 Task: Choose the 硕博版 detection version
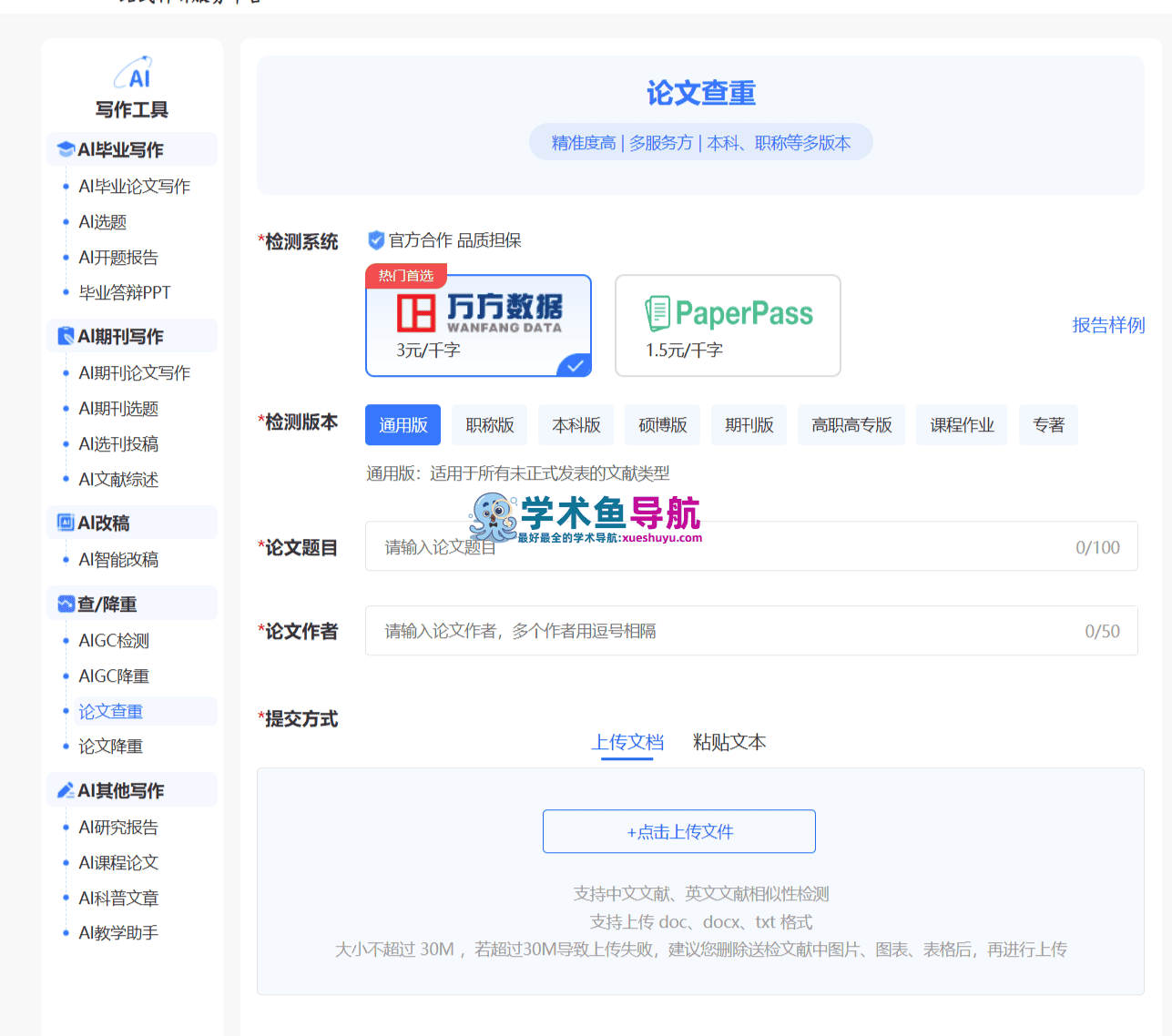663,425
